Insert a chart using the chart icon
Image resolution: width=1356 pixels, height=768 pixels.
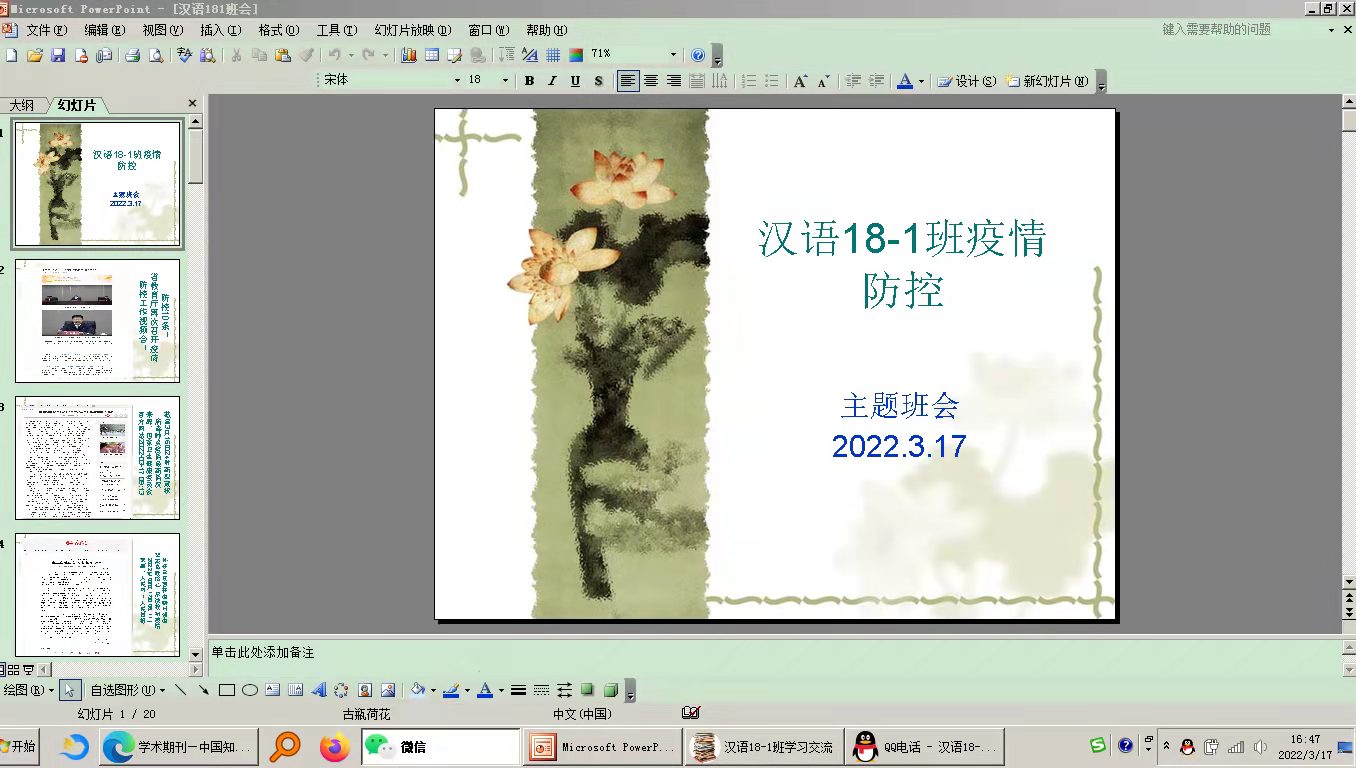[x=409, y=55]
